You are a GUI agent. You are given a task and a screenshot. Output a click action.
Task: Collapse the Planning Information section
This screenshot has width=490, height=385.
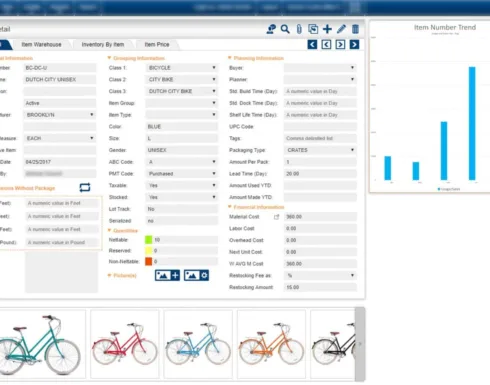tap(230, 58)
